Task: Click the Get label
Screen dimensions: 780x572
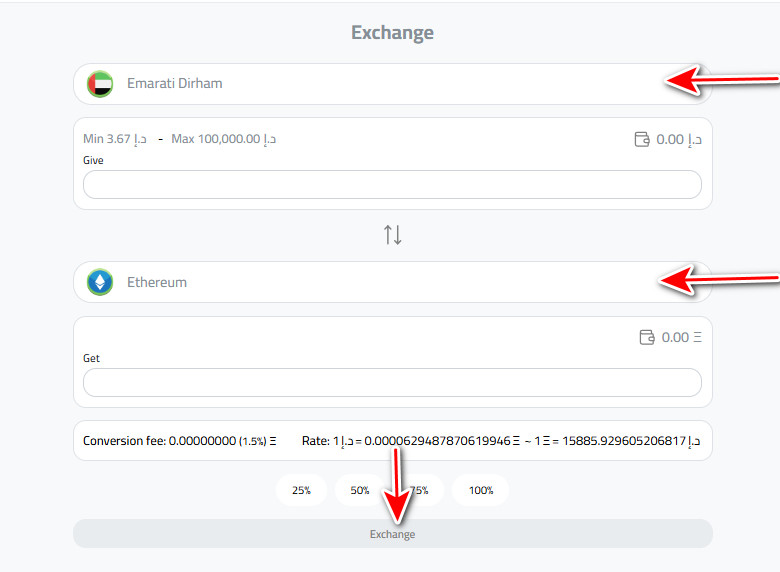Action: click(91, 358)
